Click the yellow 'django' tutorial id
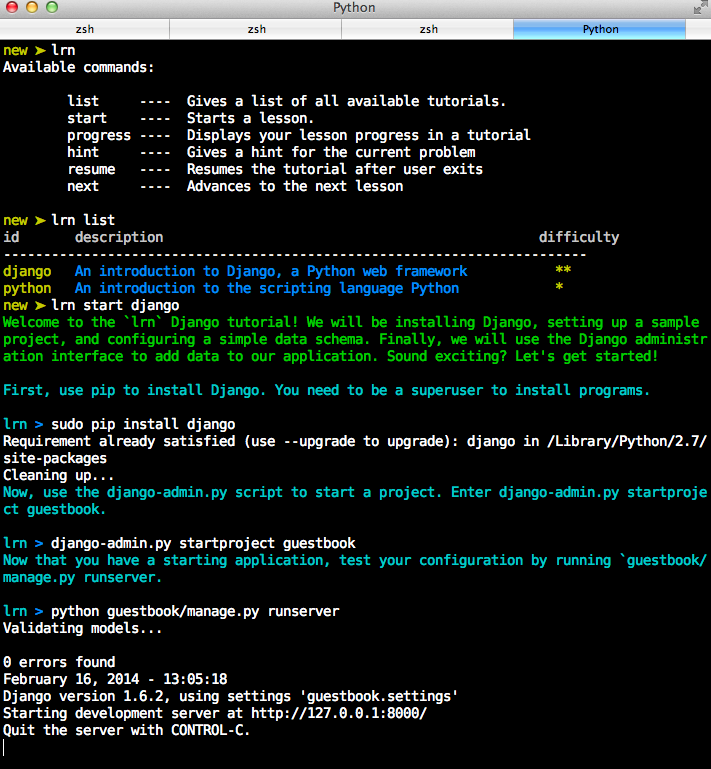Screen dimensions: 711x769 (27, 271)
